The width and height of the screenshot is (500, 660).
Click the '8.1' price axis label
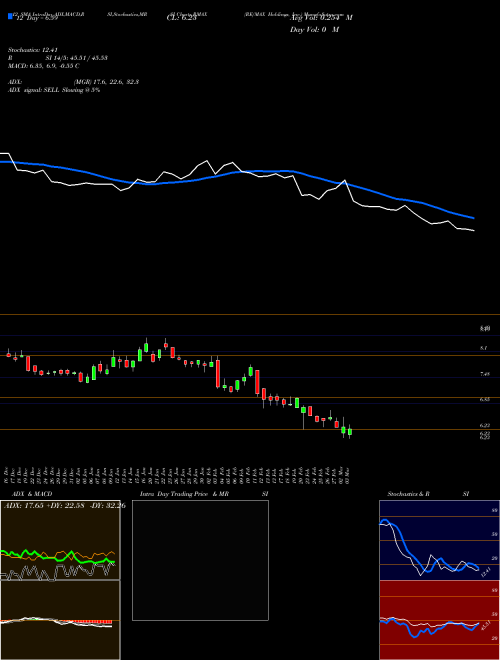point(484,348)
